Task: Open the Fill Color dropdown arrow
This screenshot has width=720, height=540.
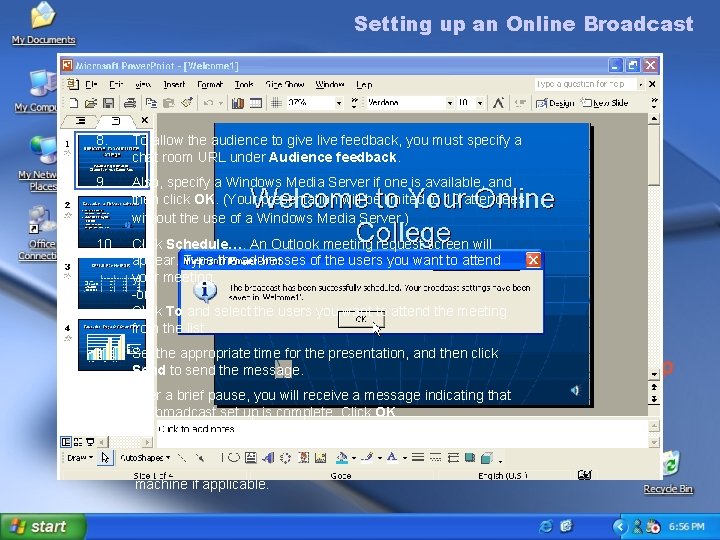Action: [x=354, y=458]
